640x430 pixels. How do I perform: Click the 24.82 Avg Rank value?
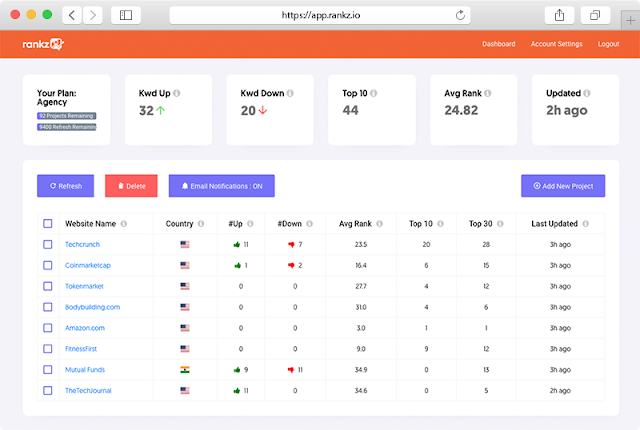click(x=461, y=110)
